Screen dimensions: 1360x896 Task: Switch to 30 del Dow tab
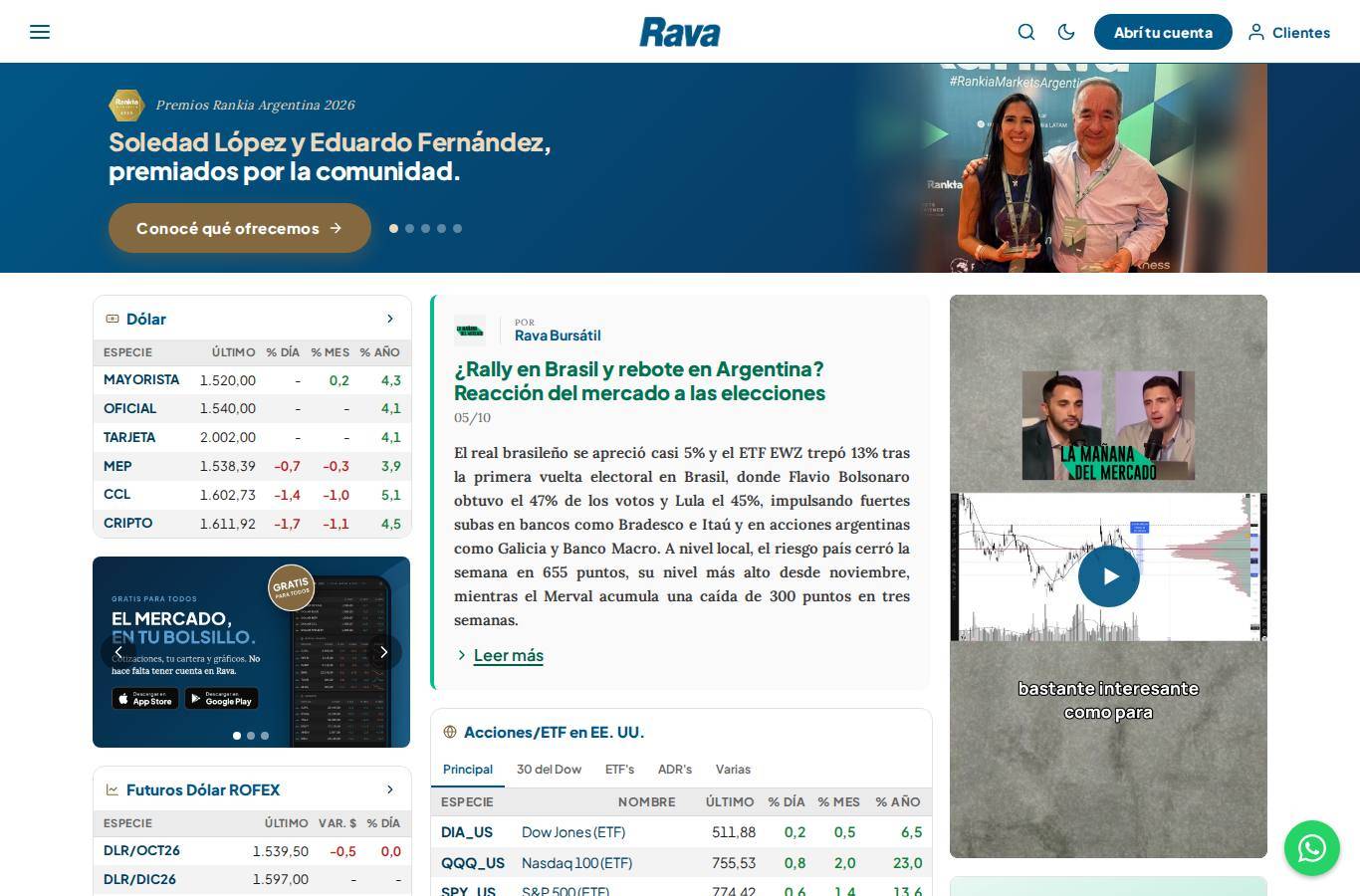coord(549,770)
